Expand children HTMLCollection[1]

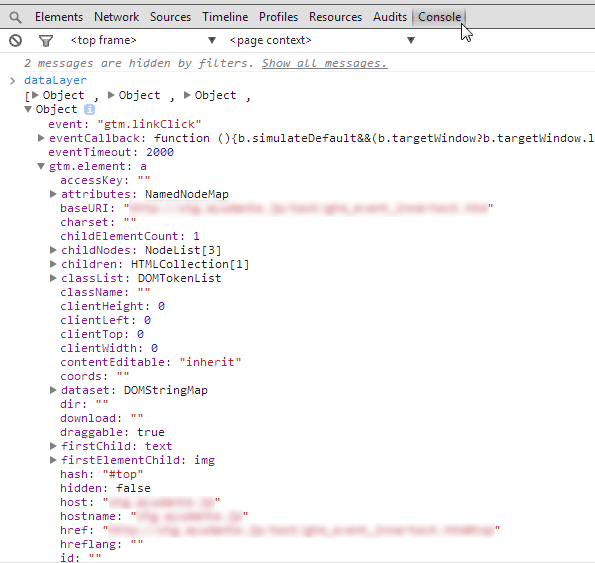pos(53,264)
